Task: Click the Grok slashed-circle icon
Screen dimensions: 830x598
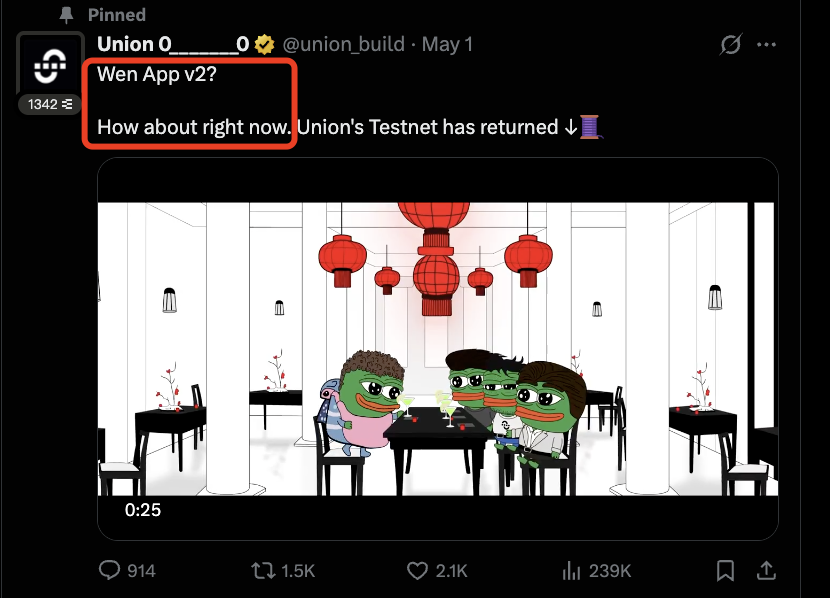Action: coord(730,44)
